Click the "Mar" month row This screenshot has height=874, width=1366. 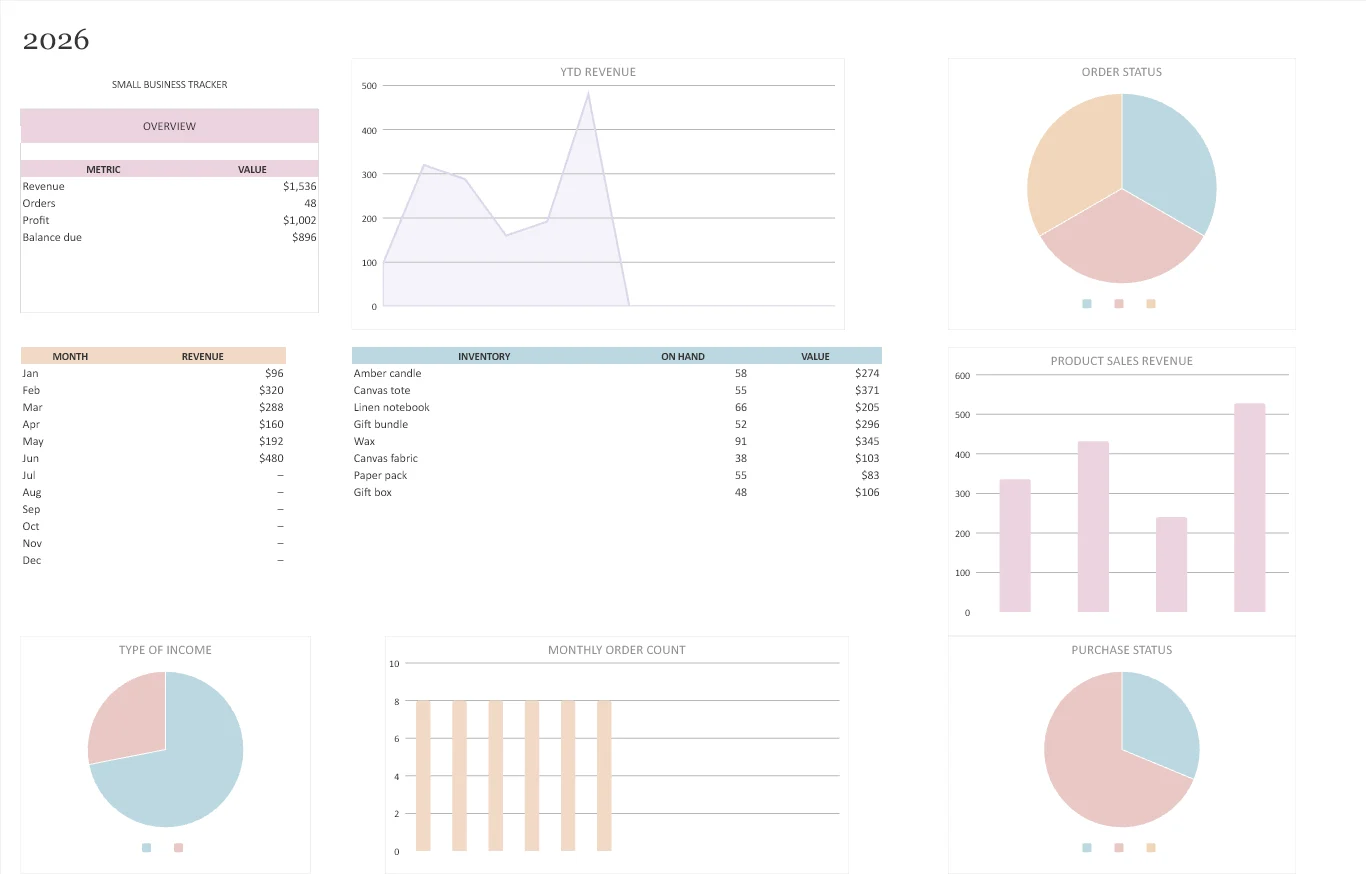pyautogui.click(x=153, y=407)
